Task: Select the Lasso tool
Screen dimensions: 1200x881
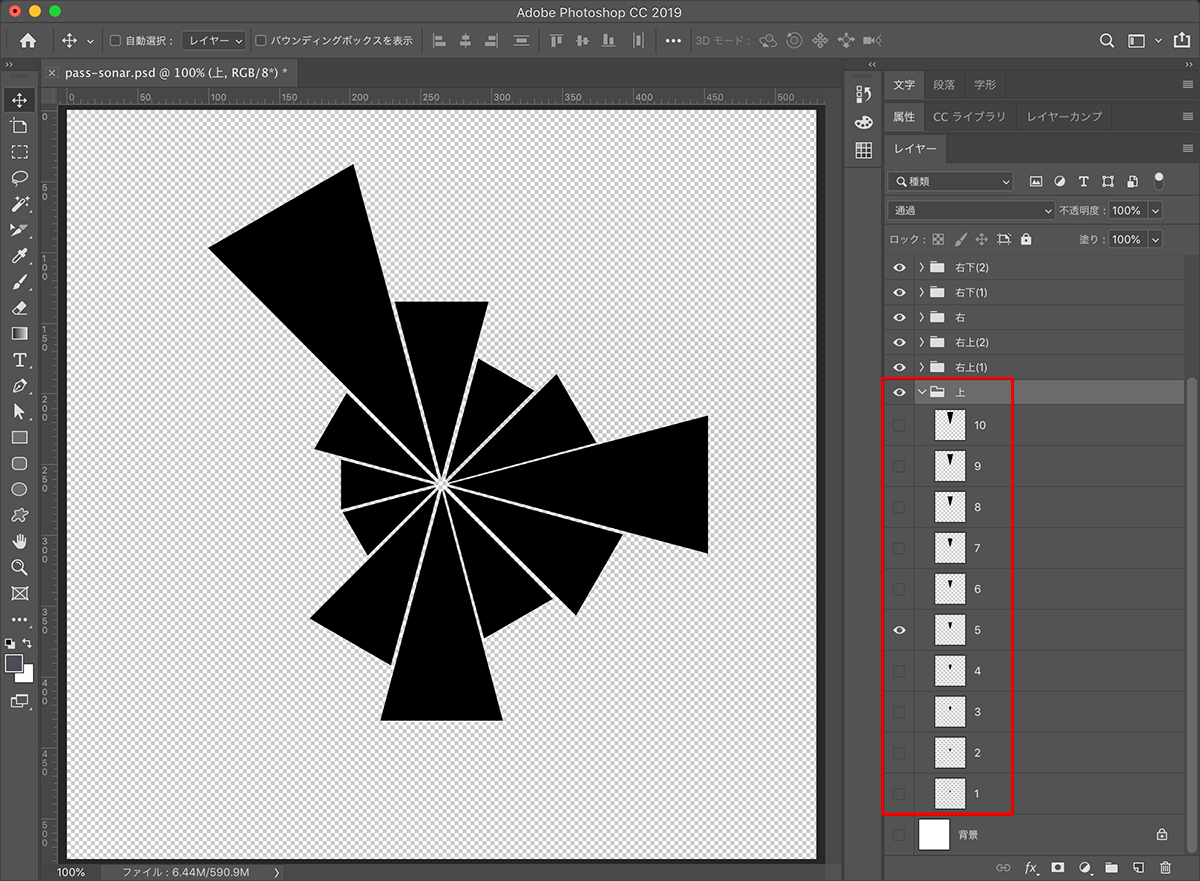Action: [19, 178]
